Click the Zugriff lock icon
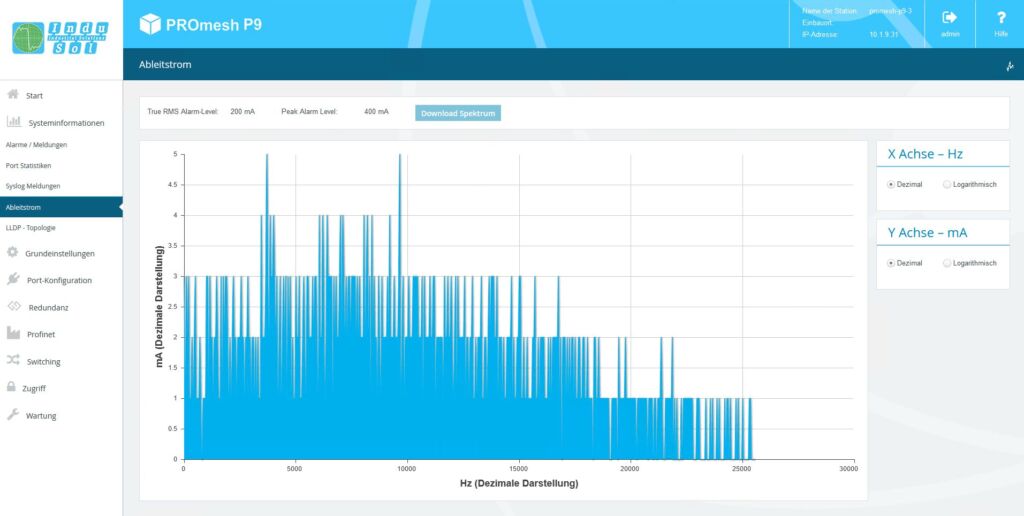 pyautogui.click(x=11, y=387)
